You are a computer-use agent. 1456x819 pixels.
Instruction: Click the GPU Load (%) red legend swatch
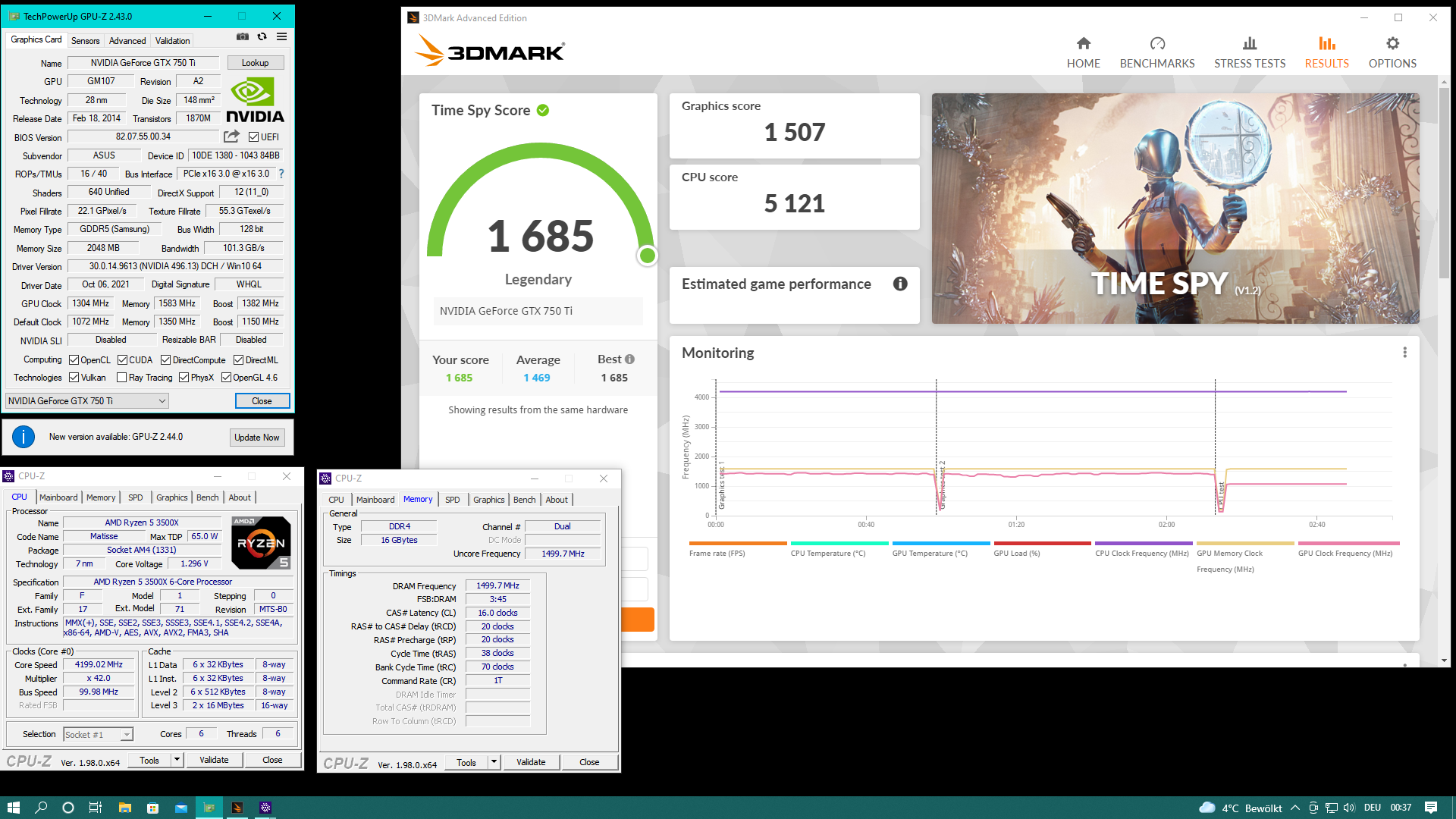(1042, 543)
